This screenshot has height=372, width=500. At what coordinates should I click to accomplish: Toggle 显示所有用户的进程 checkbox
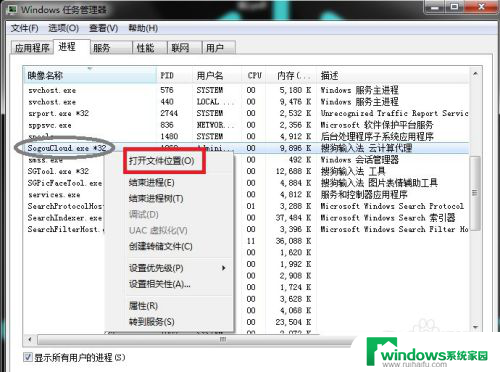[x=28, y=357]
